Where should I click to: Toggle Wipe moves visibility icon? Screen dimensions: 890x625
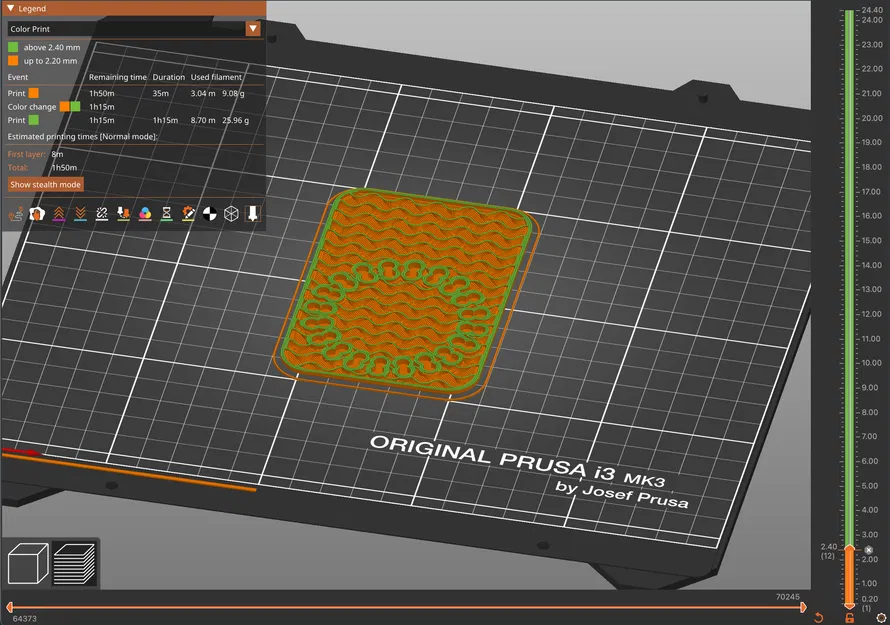(x=37, y=214)
